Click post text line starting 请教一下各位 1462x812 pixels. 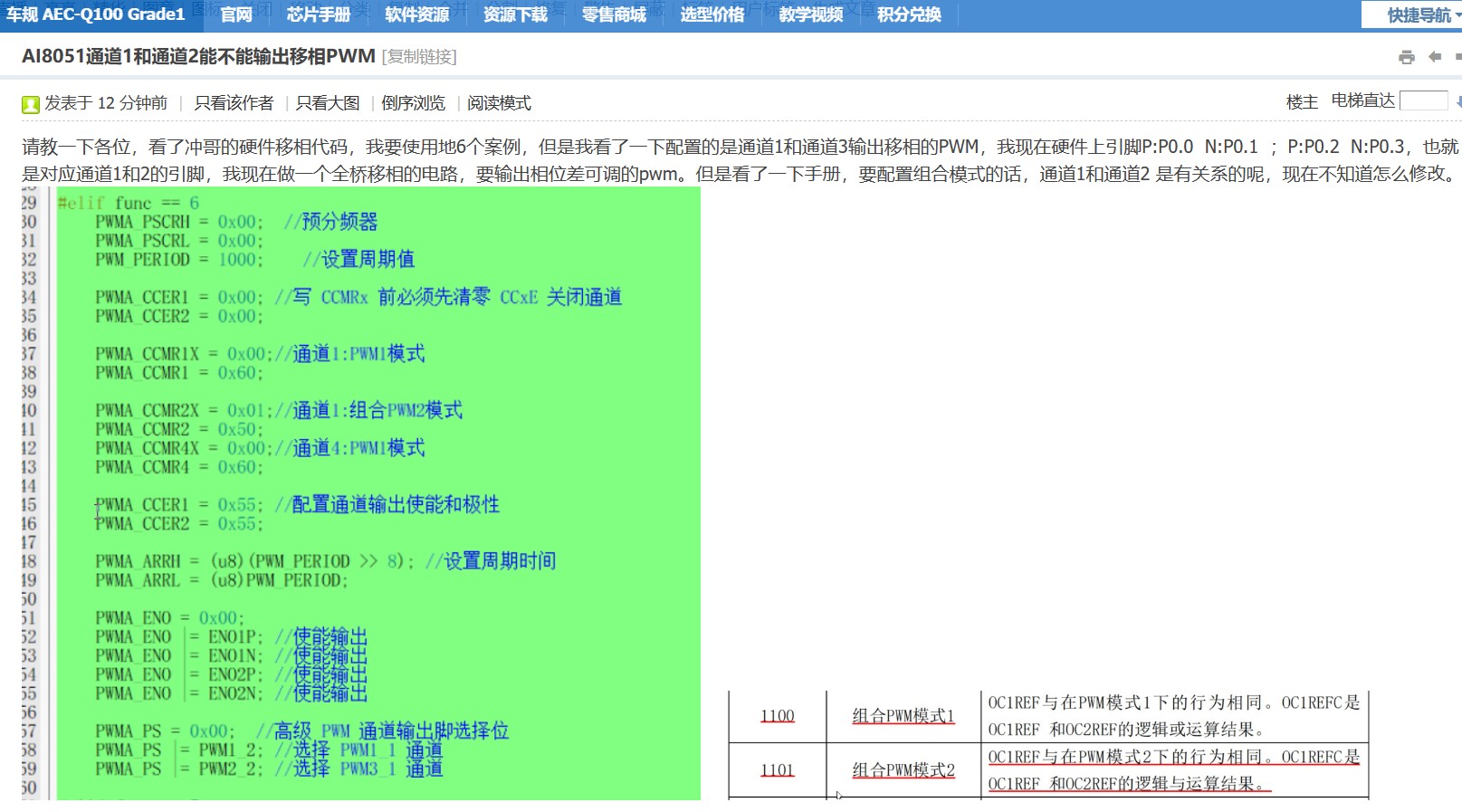point(740,147)
